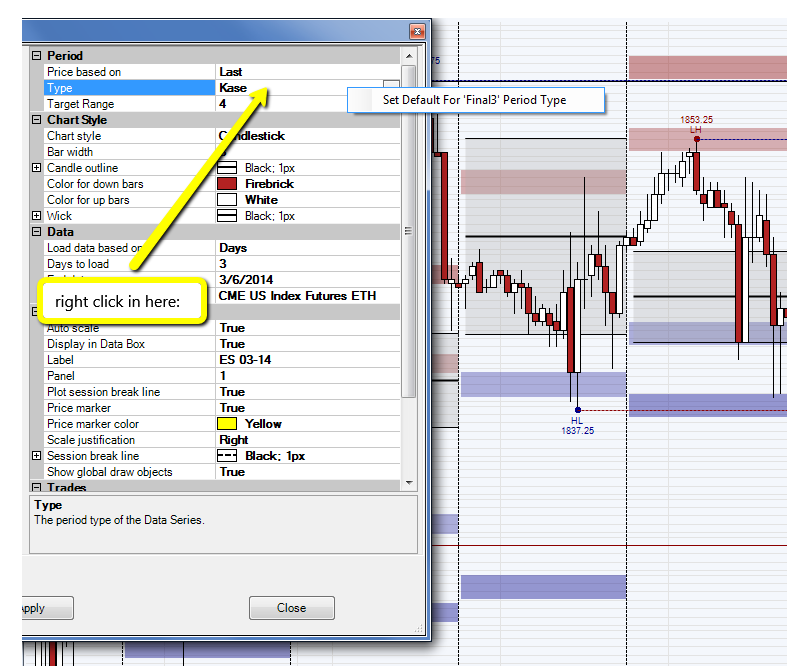This screenshot has width=787, height=666.
Task: Select the Bar width property
Action: tap(129, 152)
